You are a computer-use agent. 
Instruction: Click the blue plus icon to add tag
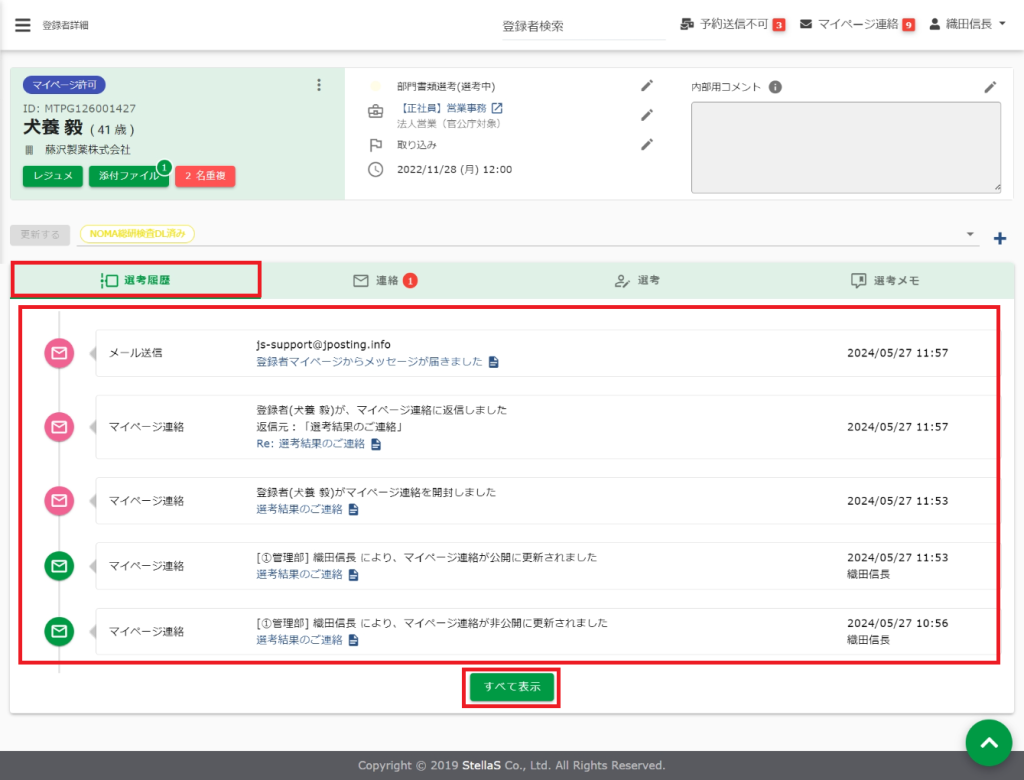coord(999,238)
